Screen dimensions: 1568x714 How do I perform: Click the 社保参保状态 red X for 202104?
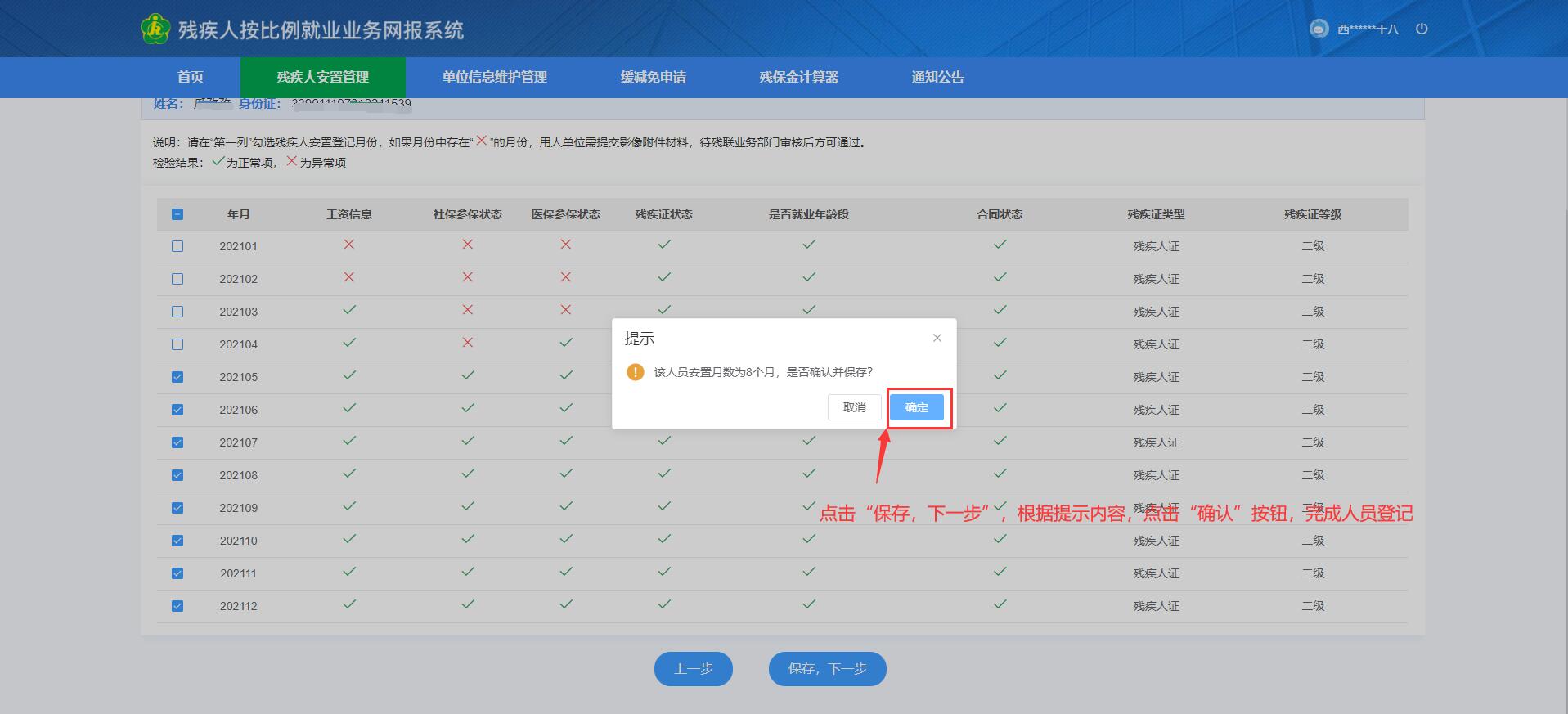point(468,343)
